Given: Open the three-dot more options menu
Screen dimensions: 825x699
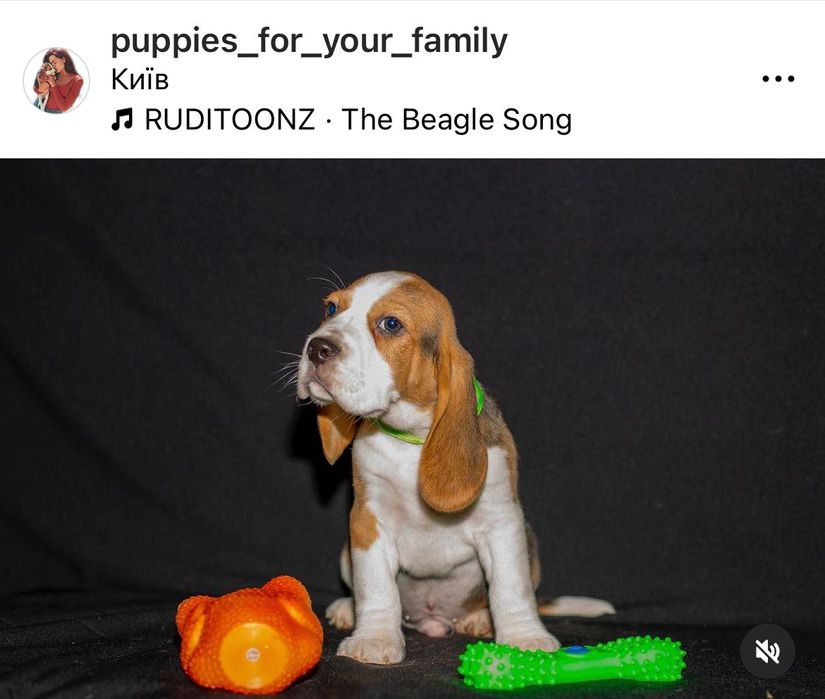Looking at the screenshot, I should tap(778, 79).
